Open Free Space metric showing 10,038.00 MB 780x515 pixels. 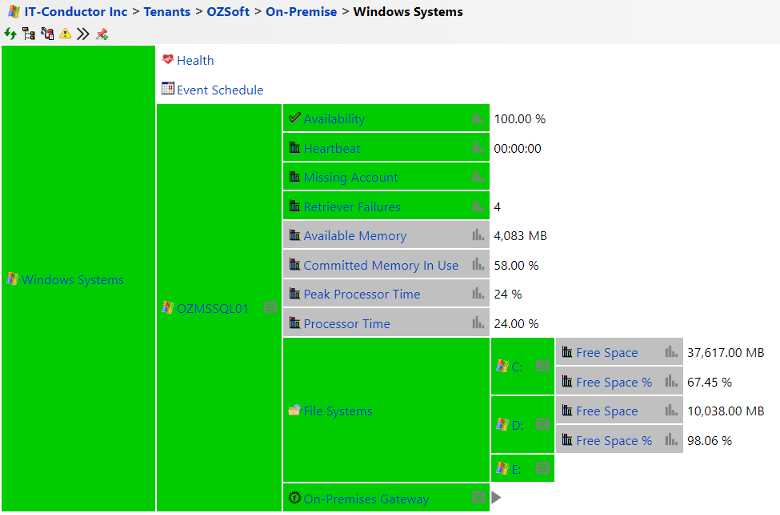607,411
